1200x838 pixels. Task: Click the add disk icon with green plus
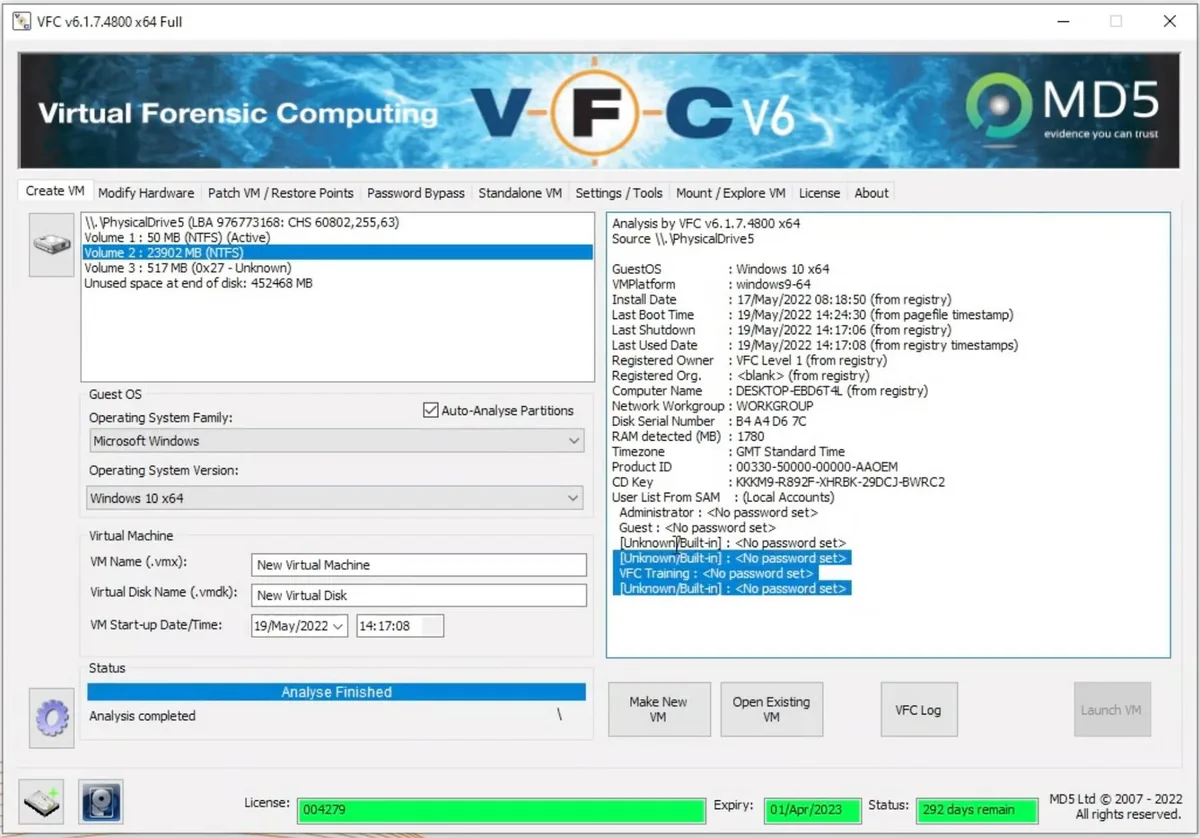coord(42,802)
